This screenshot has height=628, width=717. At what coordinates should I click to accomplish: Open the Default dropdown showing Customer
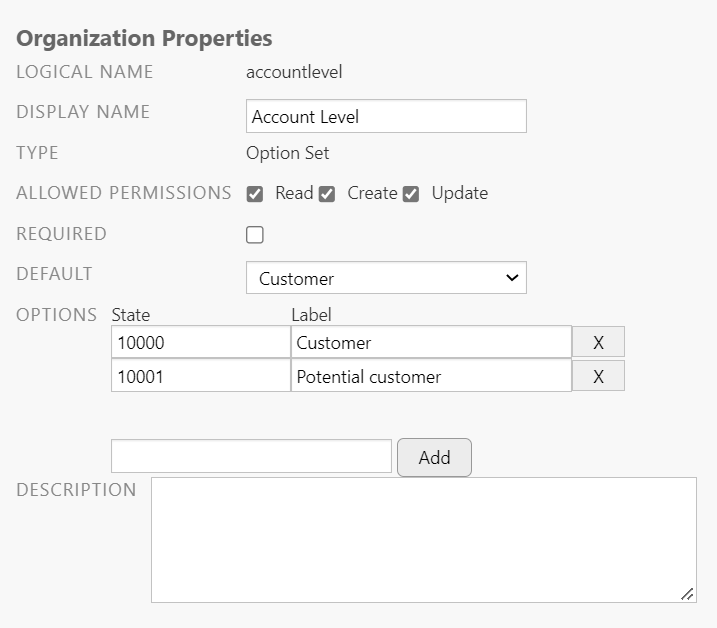(386, 278)
